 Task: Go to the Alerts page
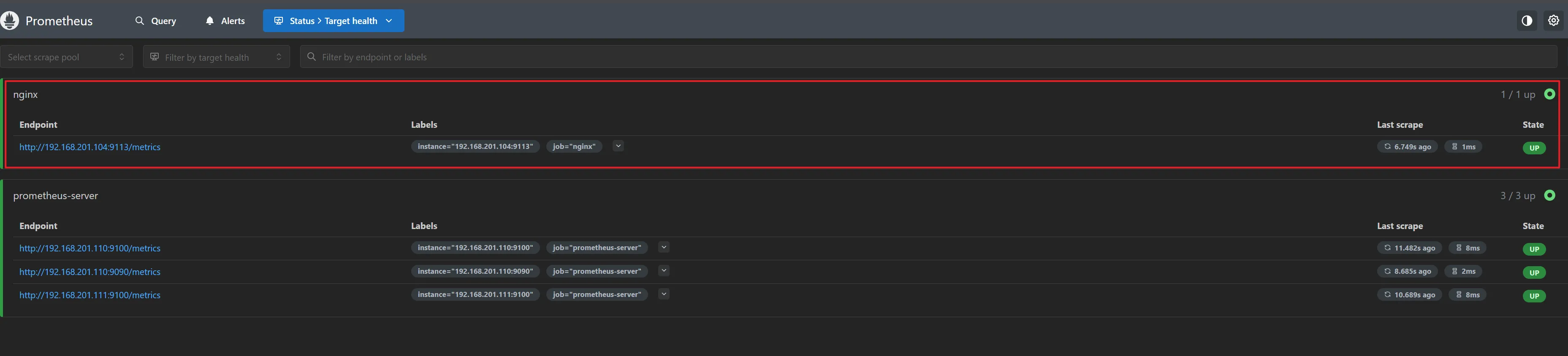(x=225, y=21)
